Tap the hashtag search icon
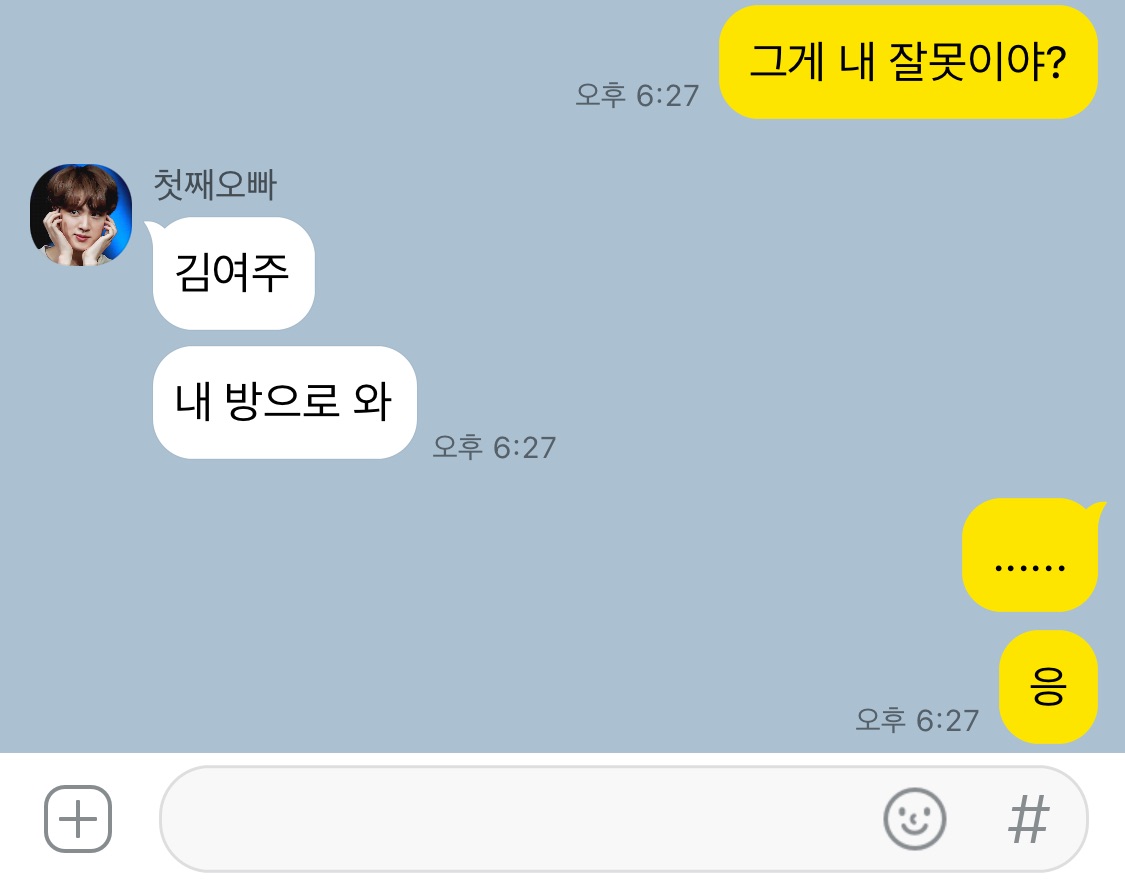This screenshot has width=1125, height=889. [1029, 819]
